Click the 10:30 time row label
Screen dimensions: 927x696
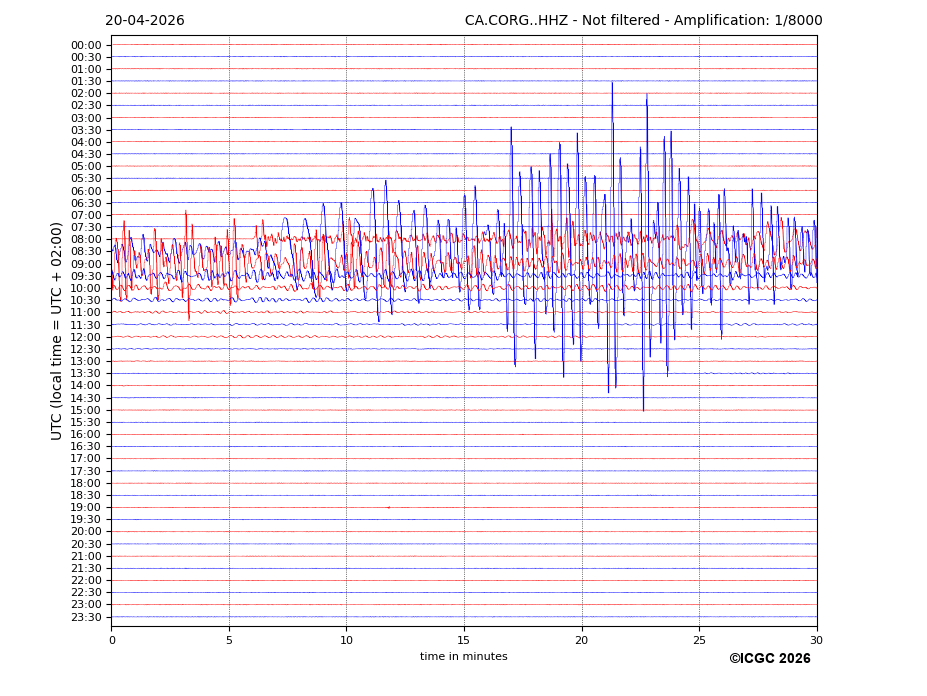[86, 301]
